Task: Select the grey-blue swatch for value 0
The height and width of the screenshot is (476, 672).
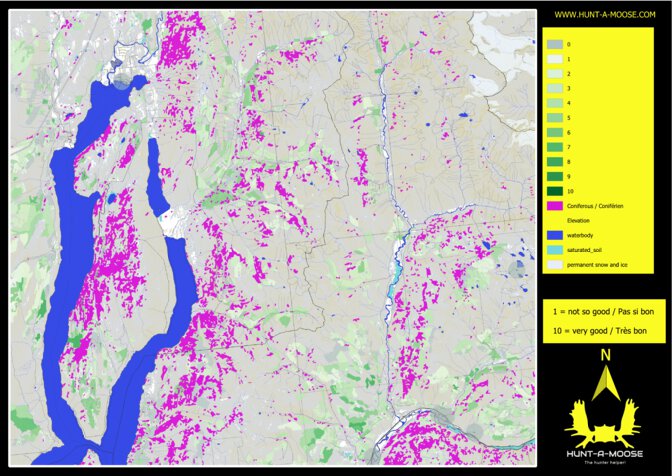Action: pos(555,44)
